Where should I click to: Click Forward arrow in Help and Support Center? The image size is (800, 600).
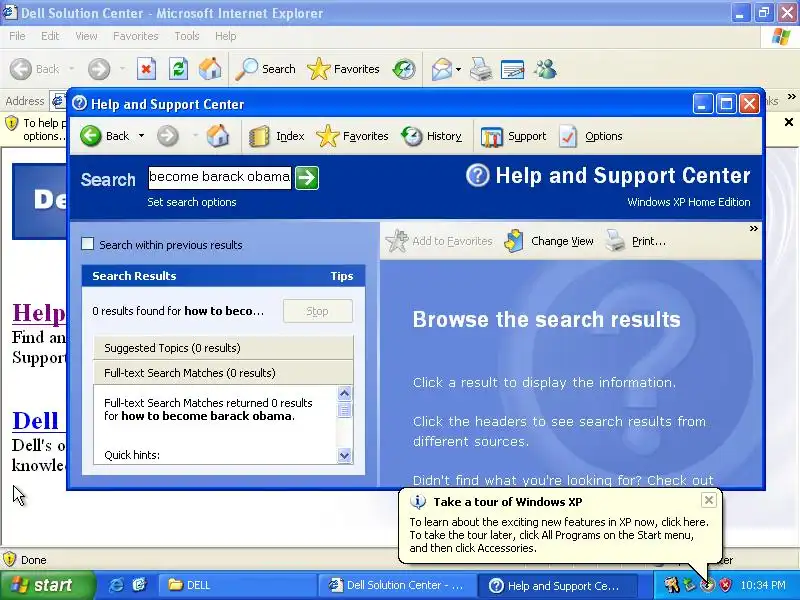pos(167,136)
